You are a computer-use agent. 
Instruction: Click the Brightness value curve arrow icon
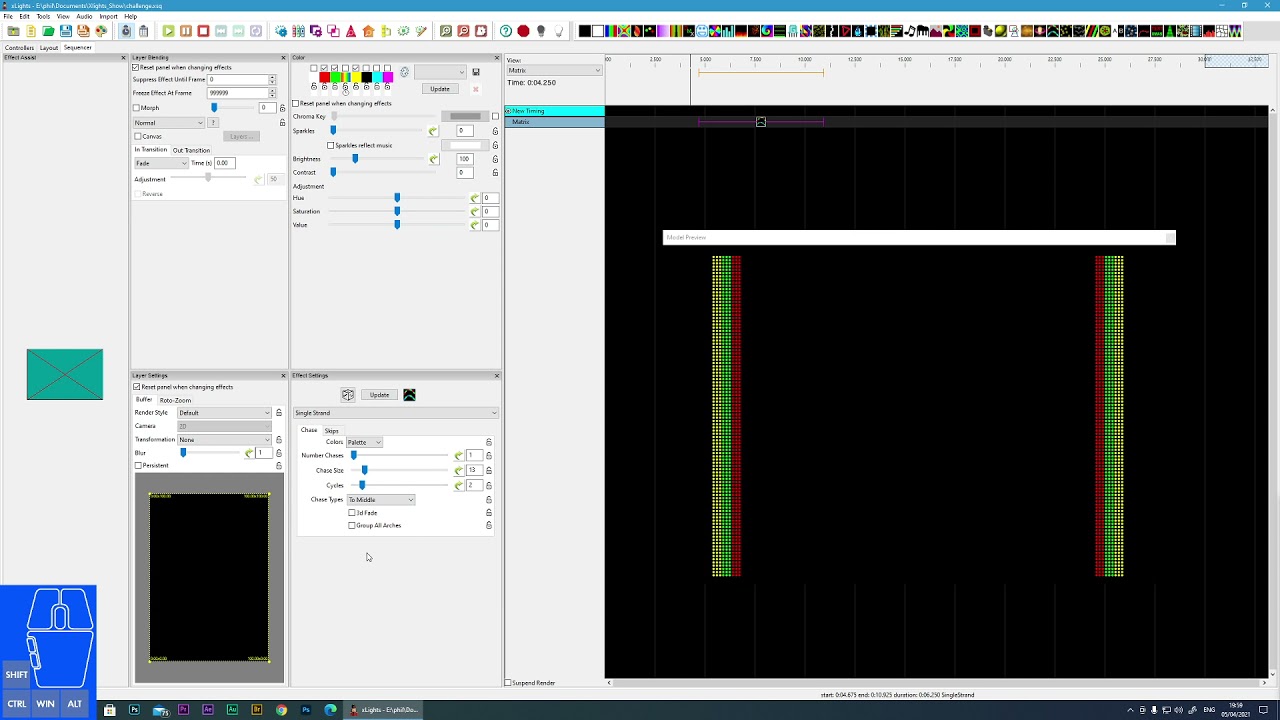[x=433, y=159]
